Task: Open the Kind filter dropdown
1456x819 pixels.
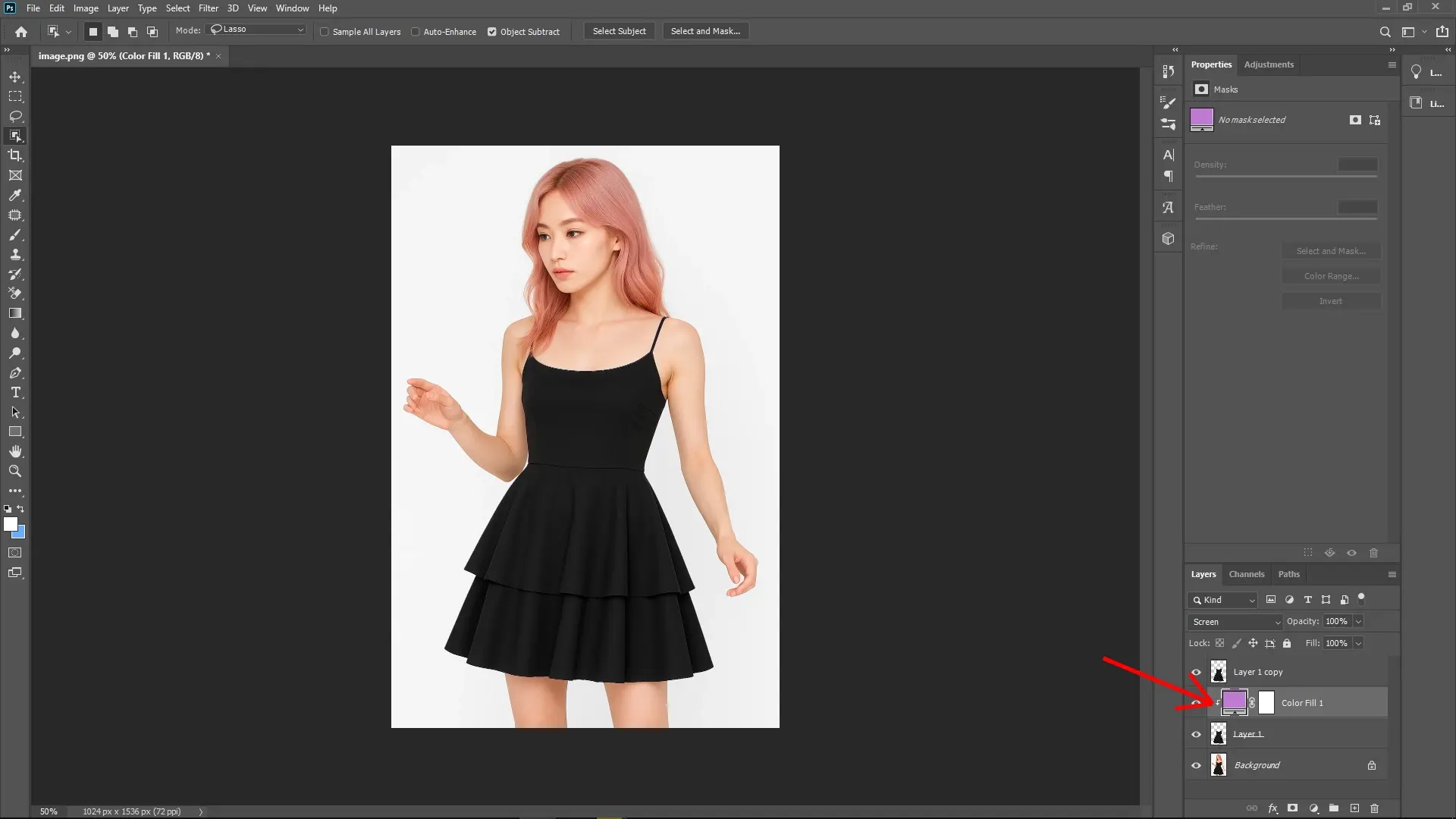Action: (1222, 600)
